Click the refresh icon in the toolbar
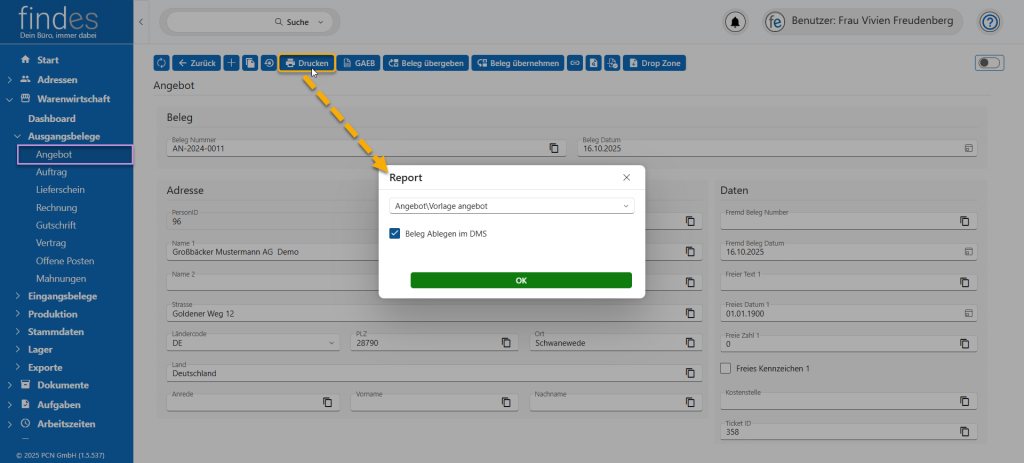This screenshot has height=463, width=1024. (161, 63)
